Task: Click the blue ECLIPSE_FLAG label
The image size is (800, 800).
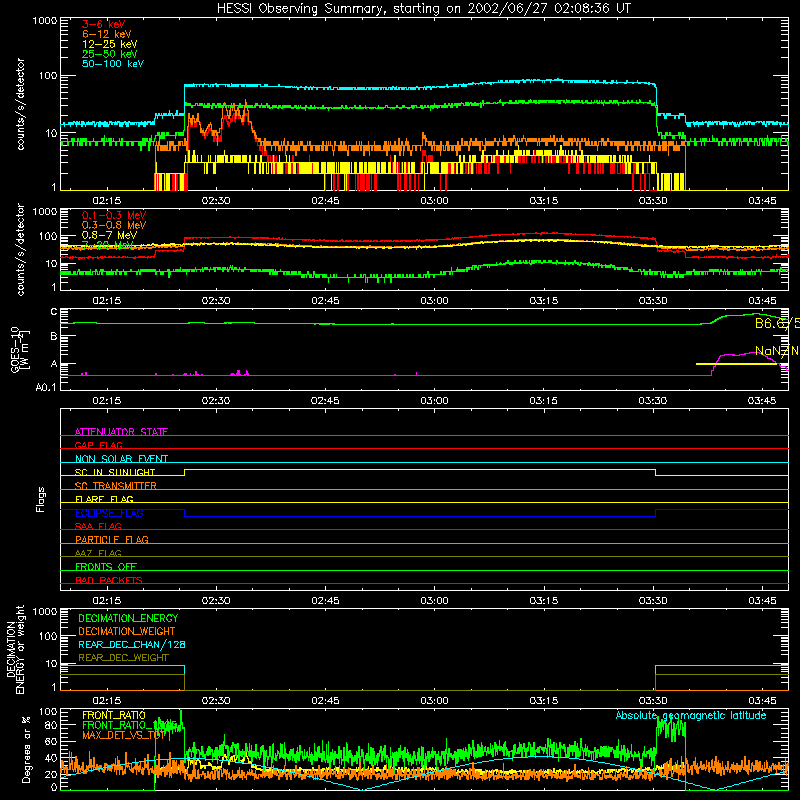Action: coord(109,513)
